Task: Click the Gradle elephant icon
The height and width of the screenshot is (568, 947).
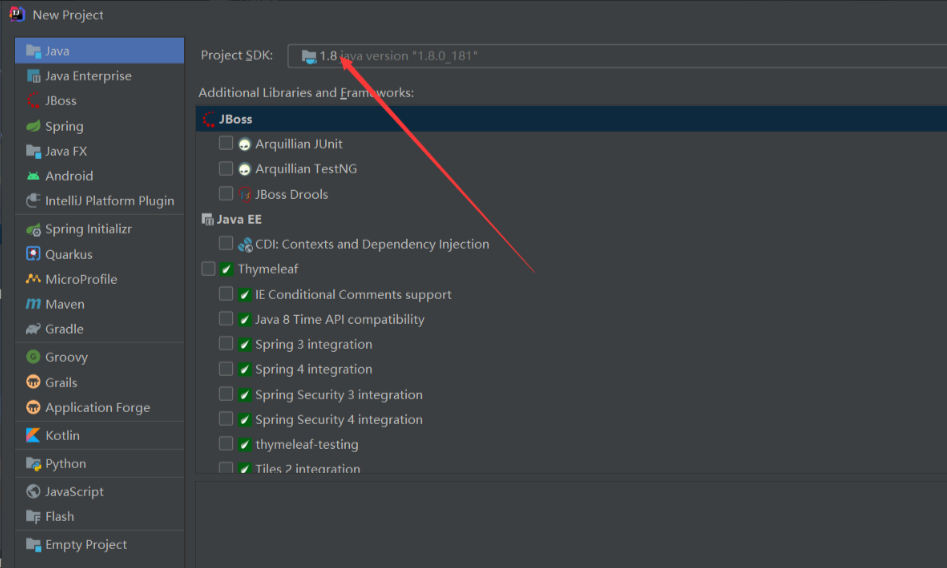Action: click(33, 329)
